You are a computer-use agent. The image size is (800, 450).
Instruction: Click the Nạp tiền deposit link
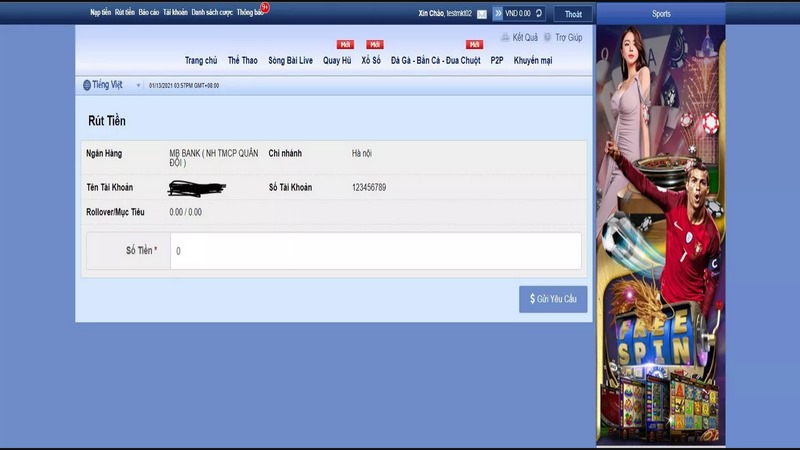100,13
